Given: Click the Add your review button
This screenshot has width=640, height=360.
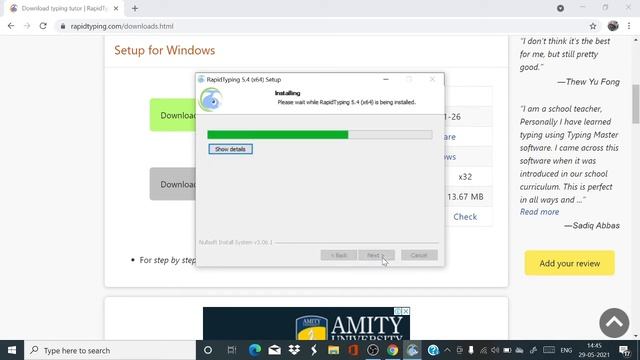Looking at the screenshot, I should tap(569, 263).
